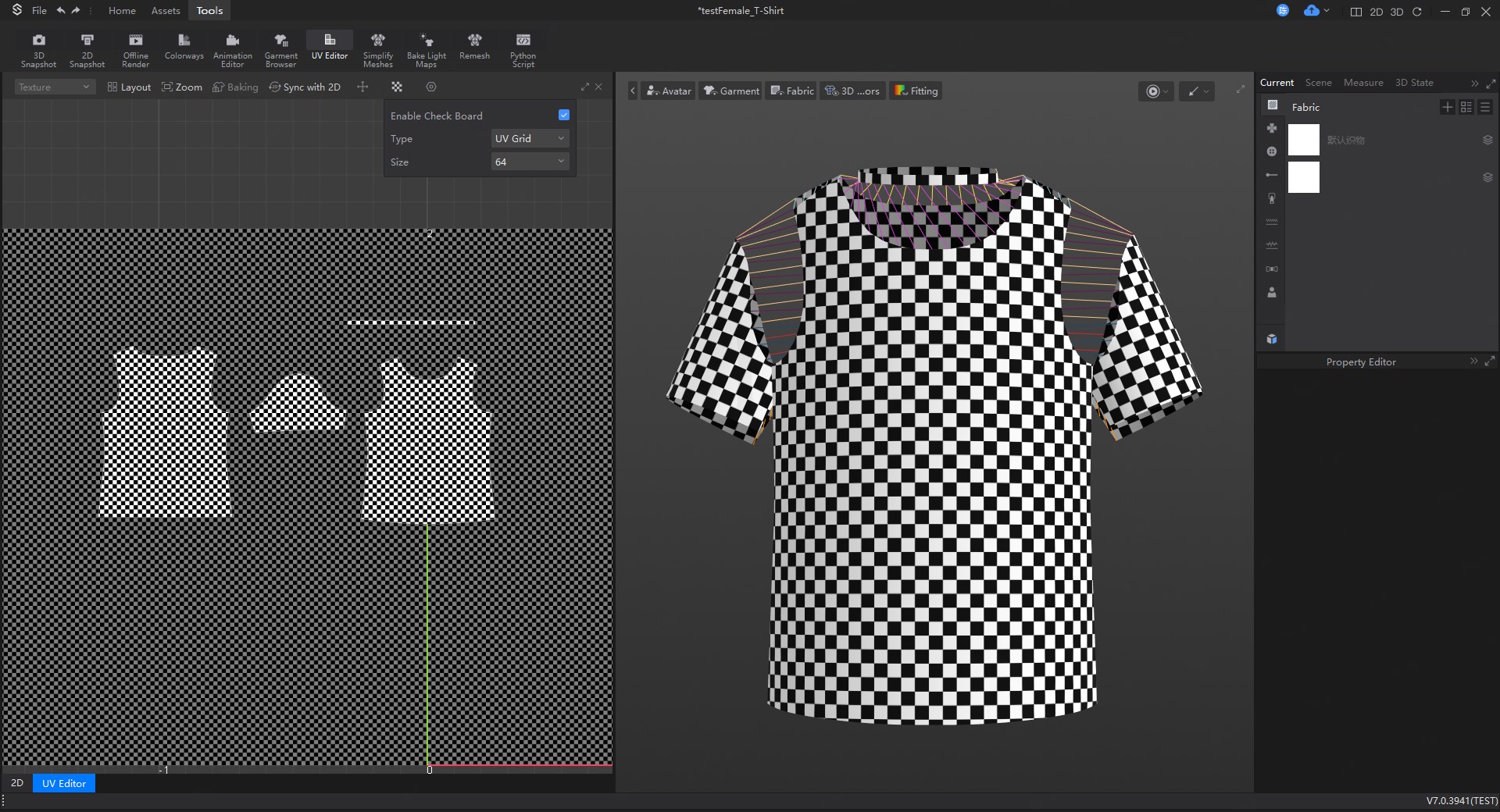Screen dimensions: 1500x812
Task: Expand the Texture dropdown in UV editor
Action: point(54,87)
